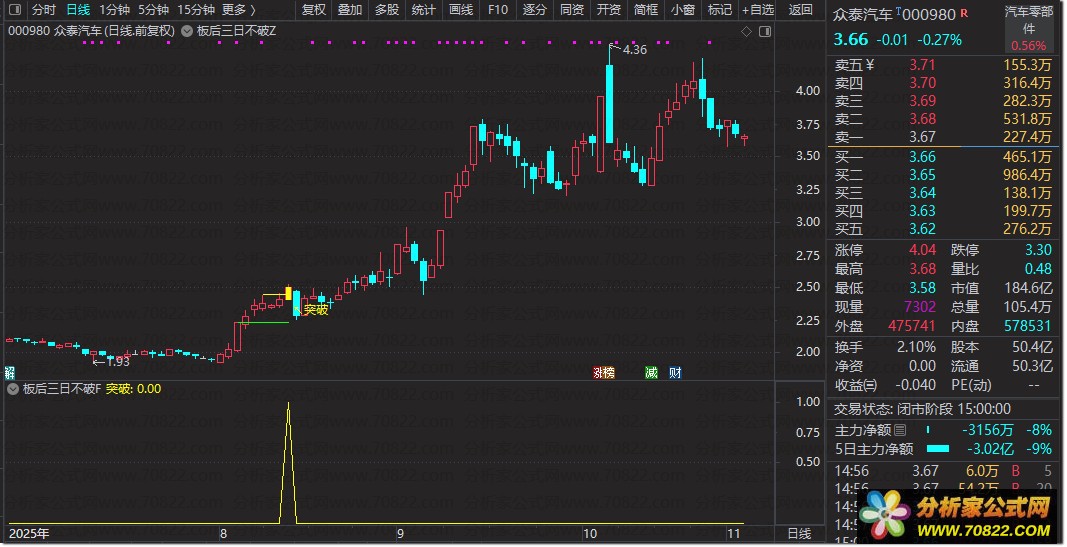Expand the 更多 periods dropdown
The image size is (1067, 547).
[240, 10]
